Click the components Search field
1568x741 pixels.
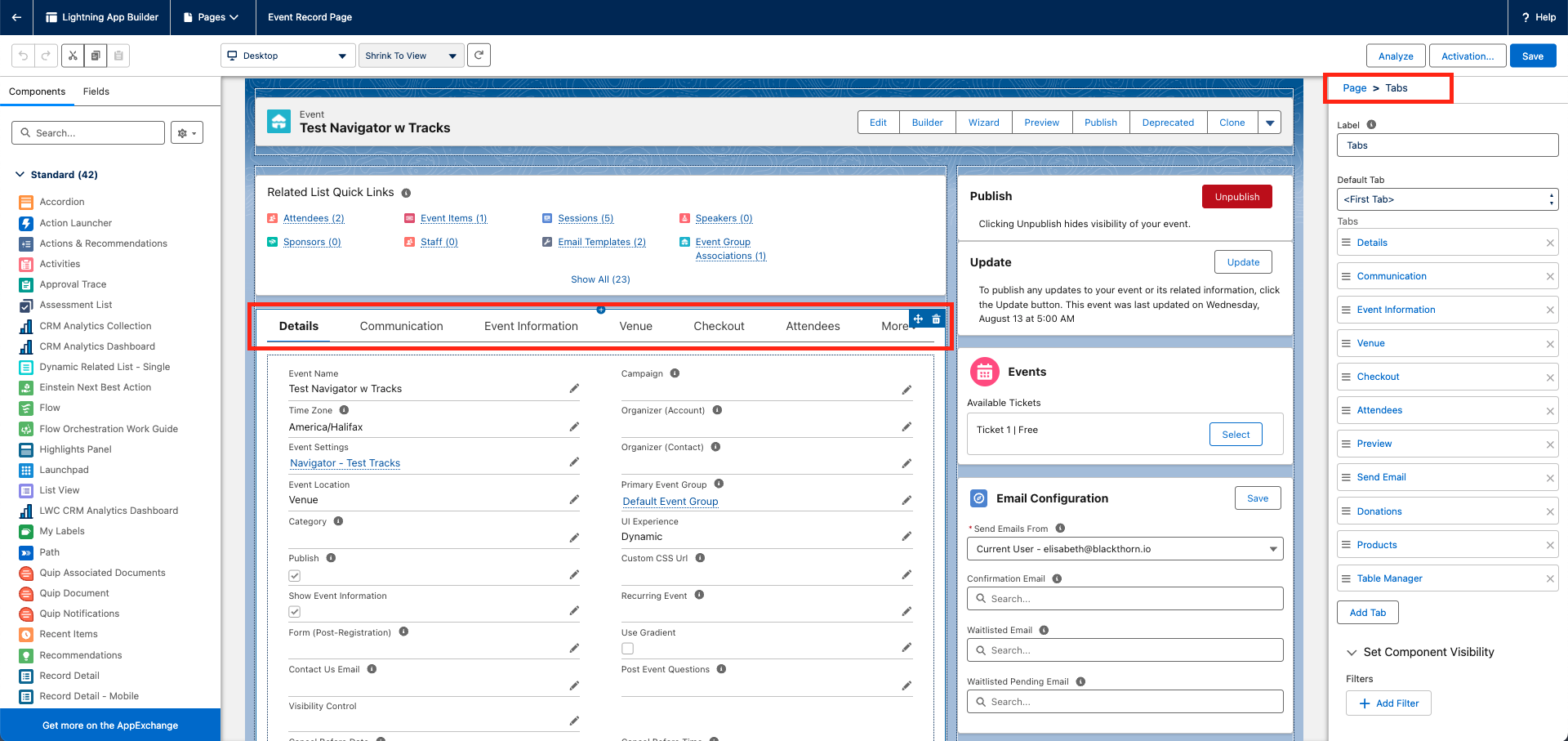[88, 132]
